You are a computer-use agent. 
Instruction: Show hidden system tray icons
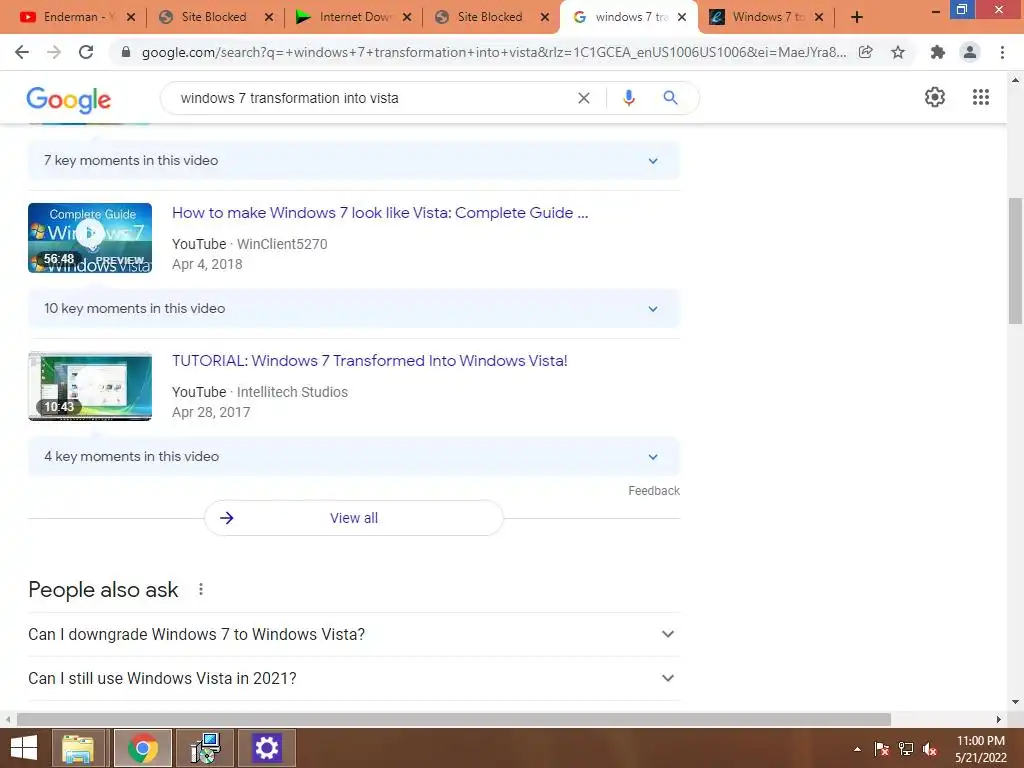[857, 749]
